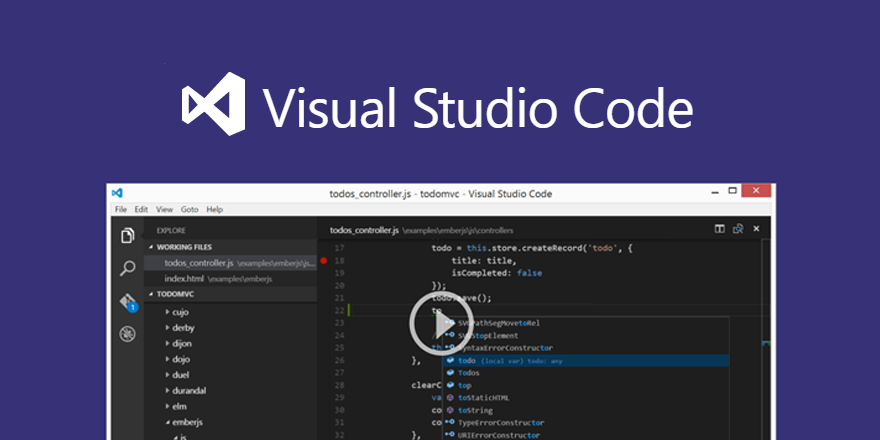880x440 pixels.
Task: Open the Debug view icon
Action: pyautogui.click(x=127, y=334)
